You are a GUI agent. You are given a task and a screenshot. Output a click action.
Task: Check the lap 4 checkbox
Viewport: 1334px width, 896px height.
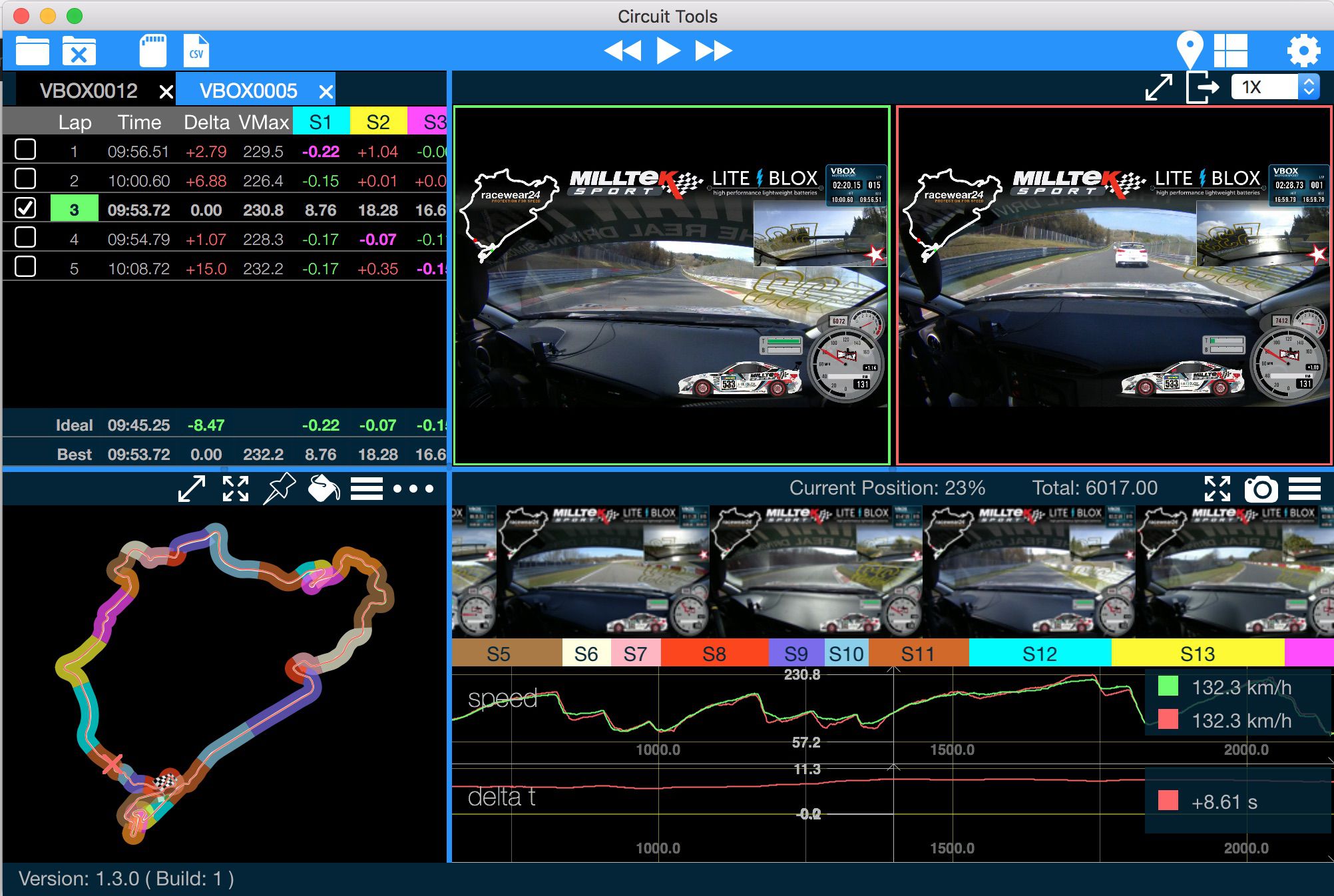point(25,238)
